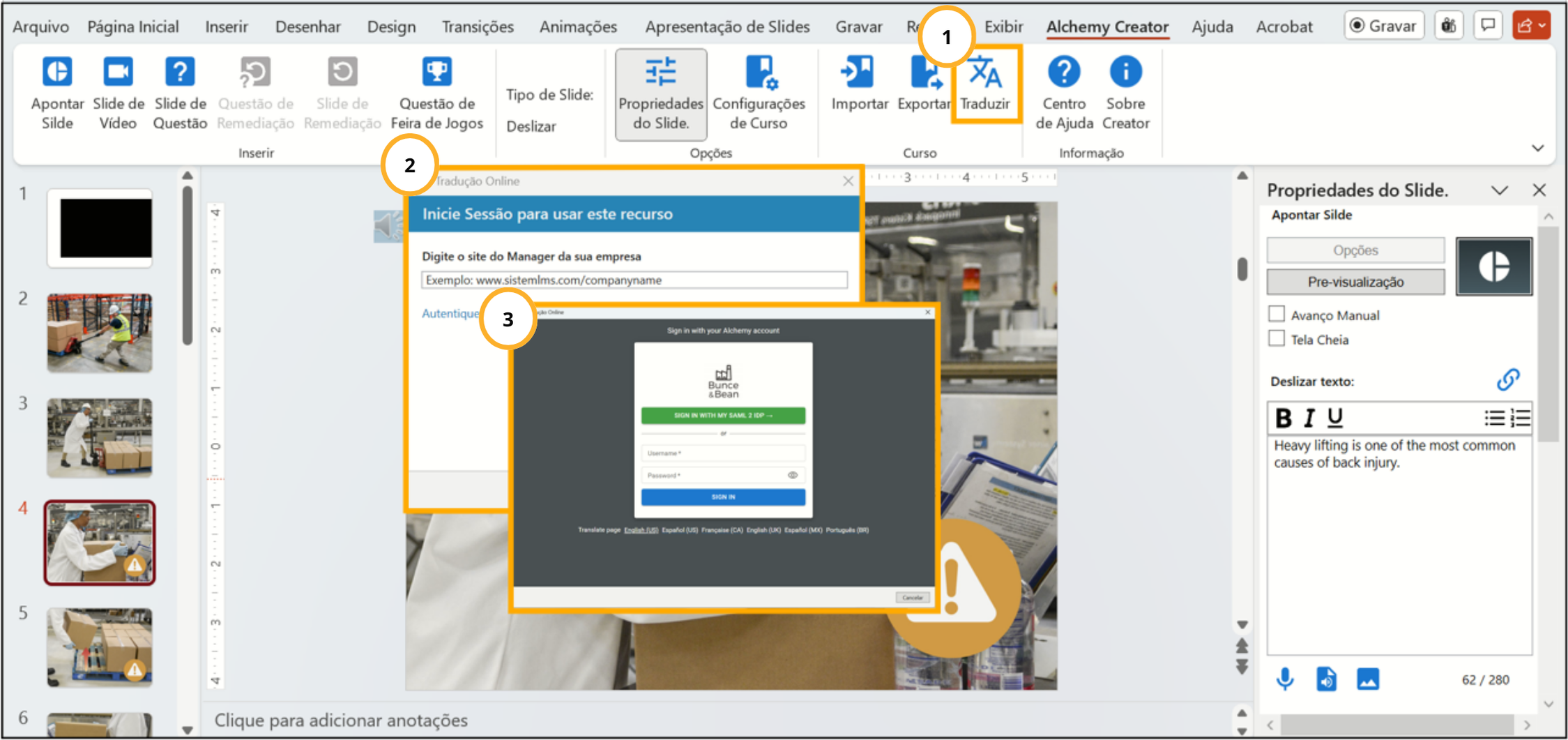Click the Pre-visualização button
The height and width of the screenshot is (740, 1568).
(x=1355, y=282)
